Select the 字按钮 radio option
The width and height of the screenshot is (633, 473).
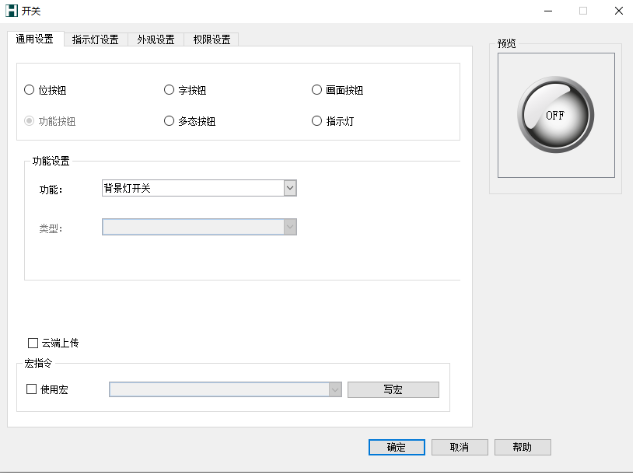169,90
